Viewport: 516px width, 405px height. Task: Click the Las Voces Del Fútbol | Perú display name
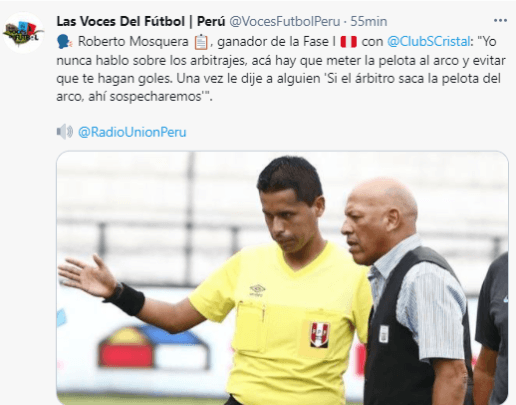(x=141, y=21)
